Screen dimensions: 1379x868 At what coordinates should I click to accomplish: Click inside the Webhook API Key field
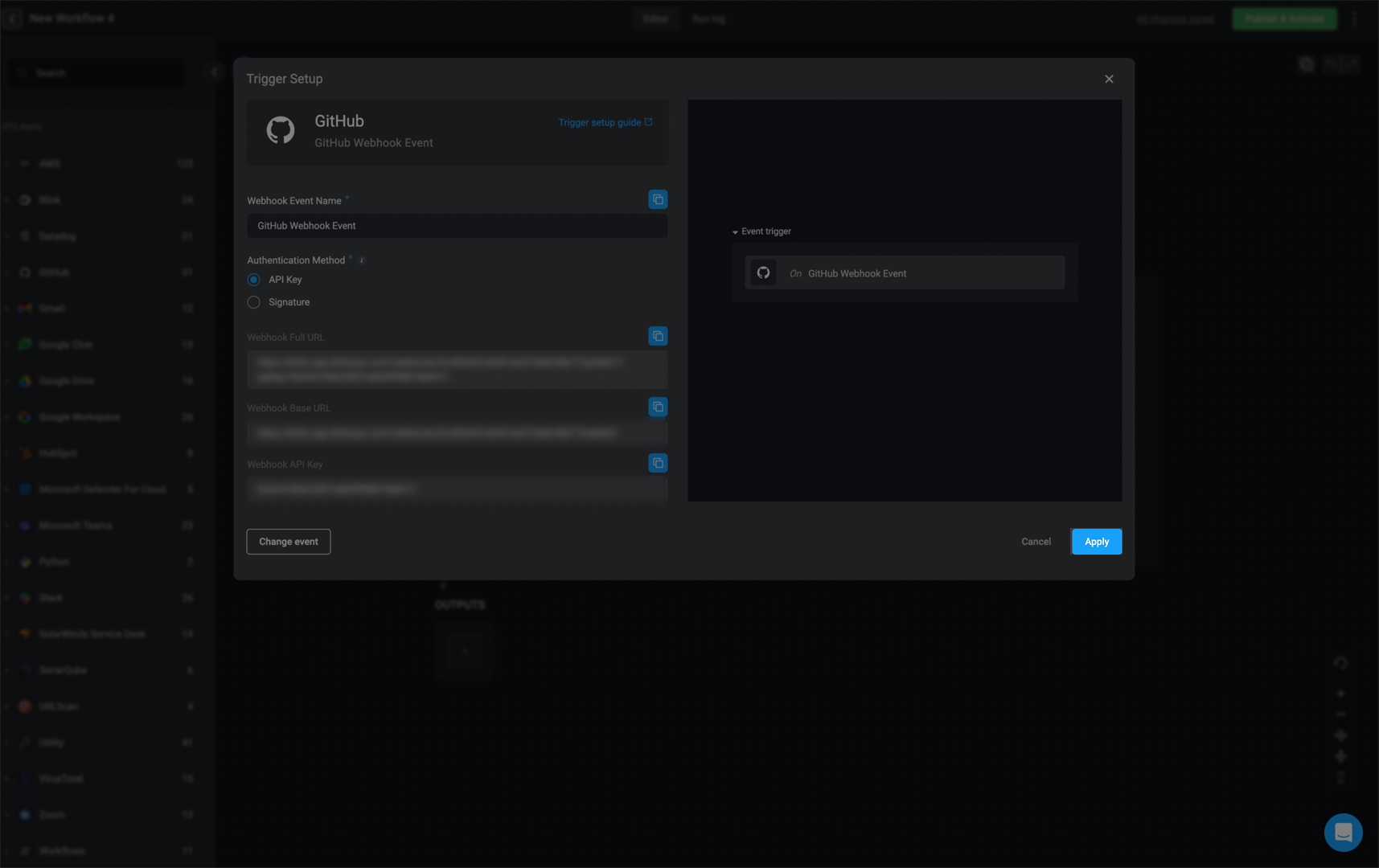457,489
